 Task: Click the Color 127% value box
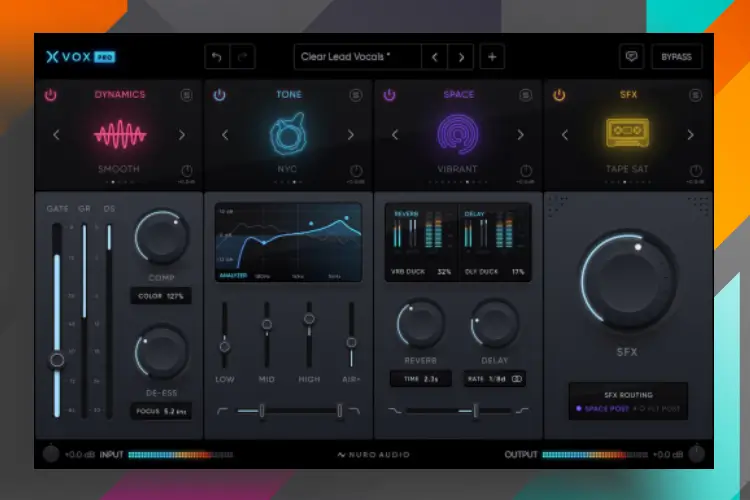pos(160,296)
